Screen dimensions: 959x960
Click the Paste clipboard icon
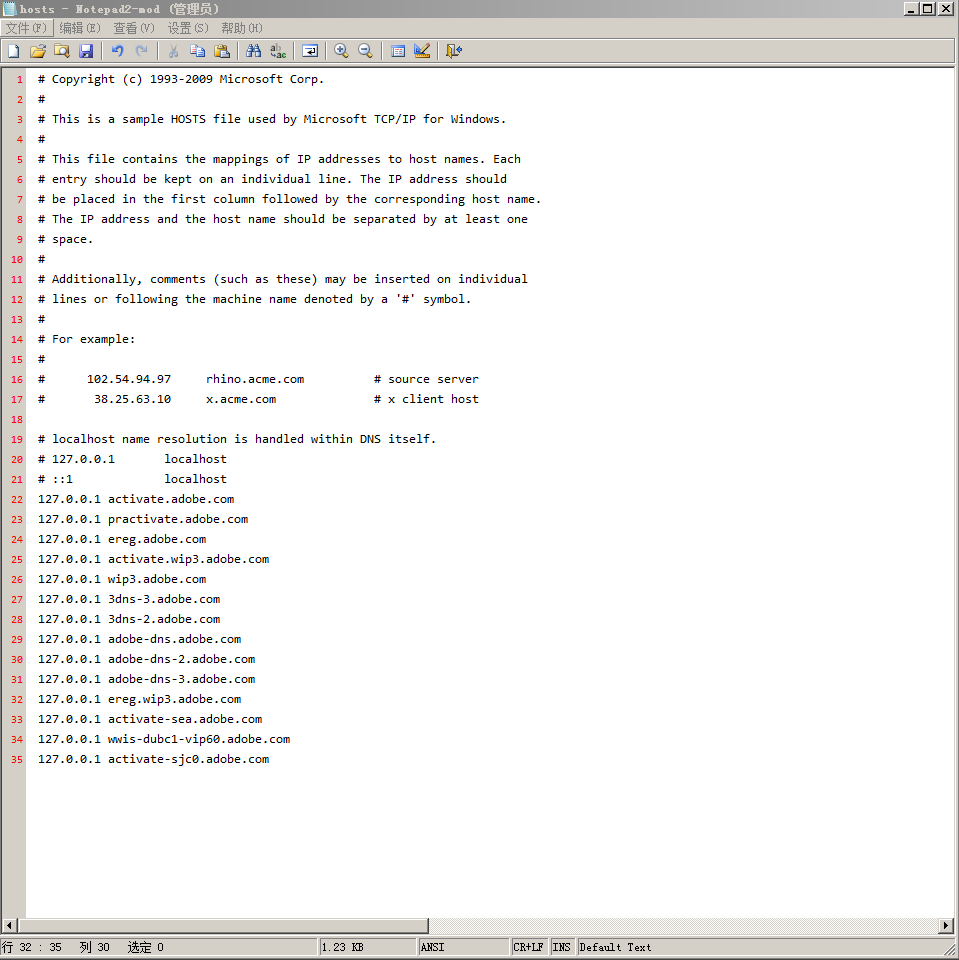222,51
